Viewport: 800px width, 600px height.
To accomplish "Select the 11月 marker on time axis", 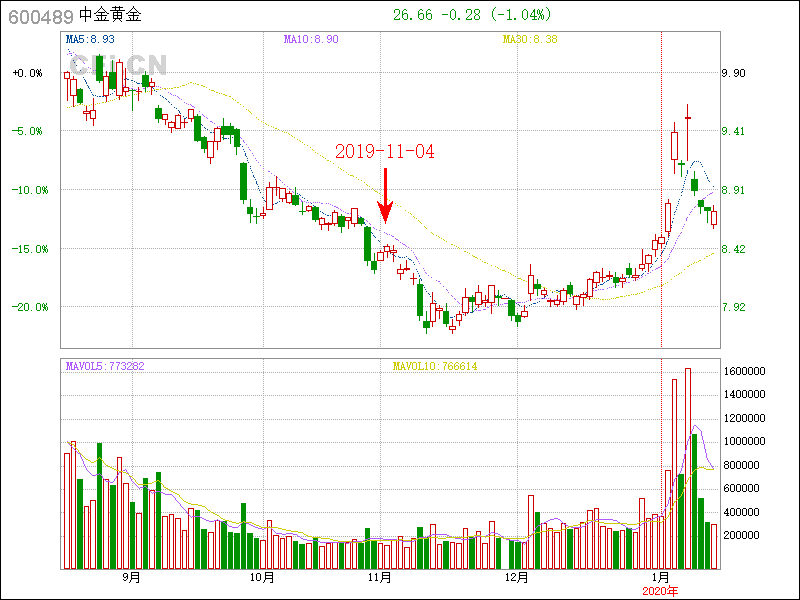I will point(380,577).
